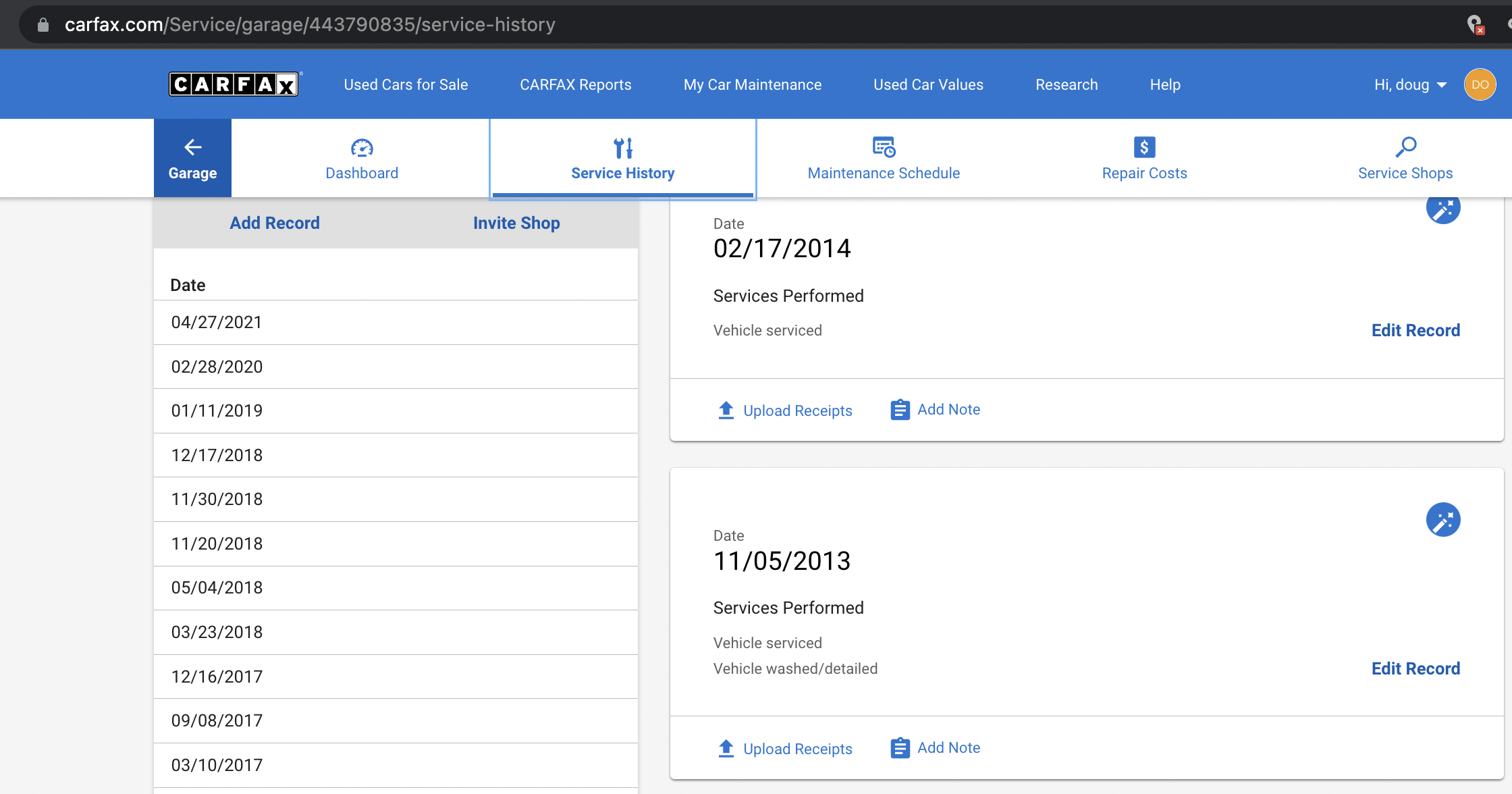Click the Hi, doug greeting text
The height and width of the screenshot is (794, 1512).
[1402, 84]
